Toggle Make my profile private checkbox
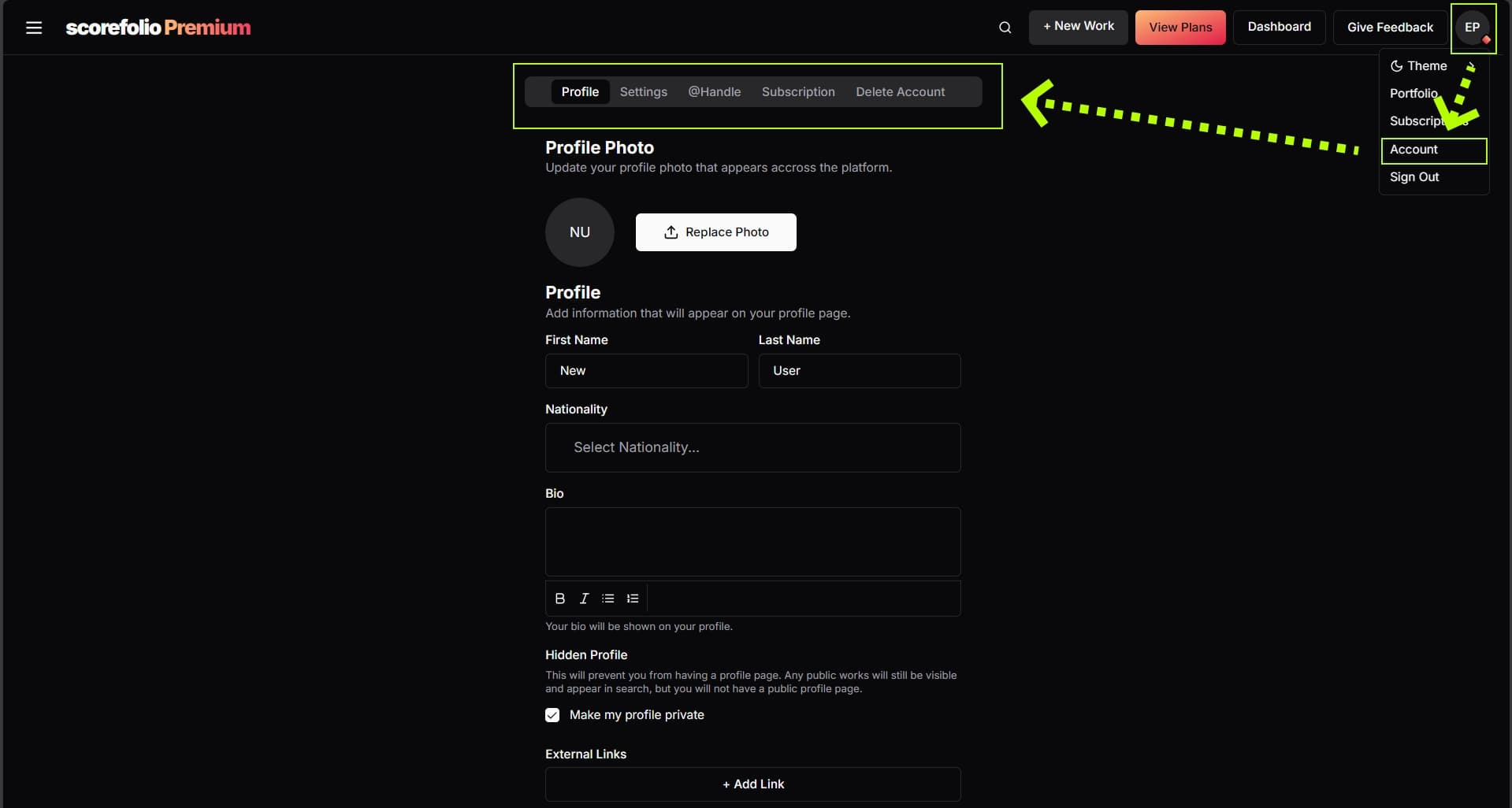Screen dimensions: 1512x808 552,715
